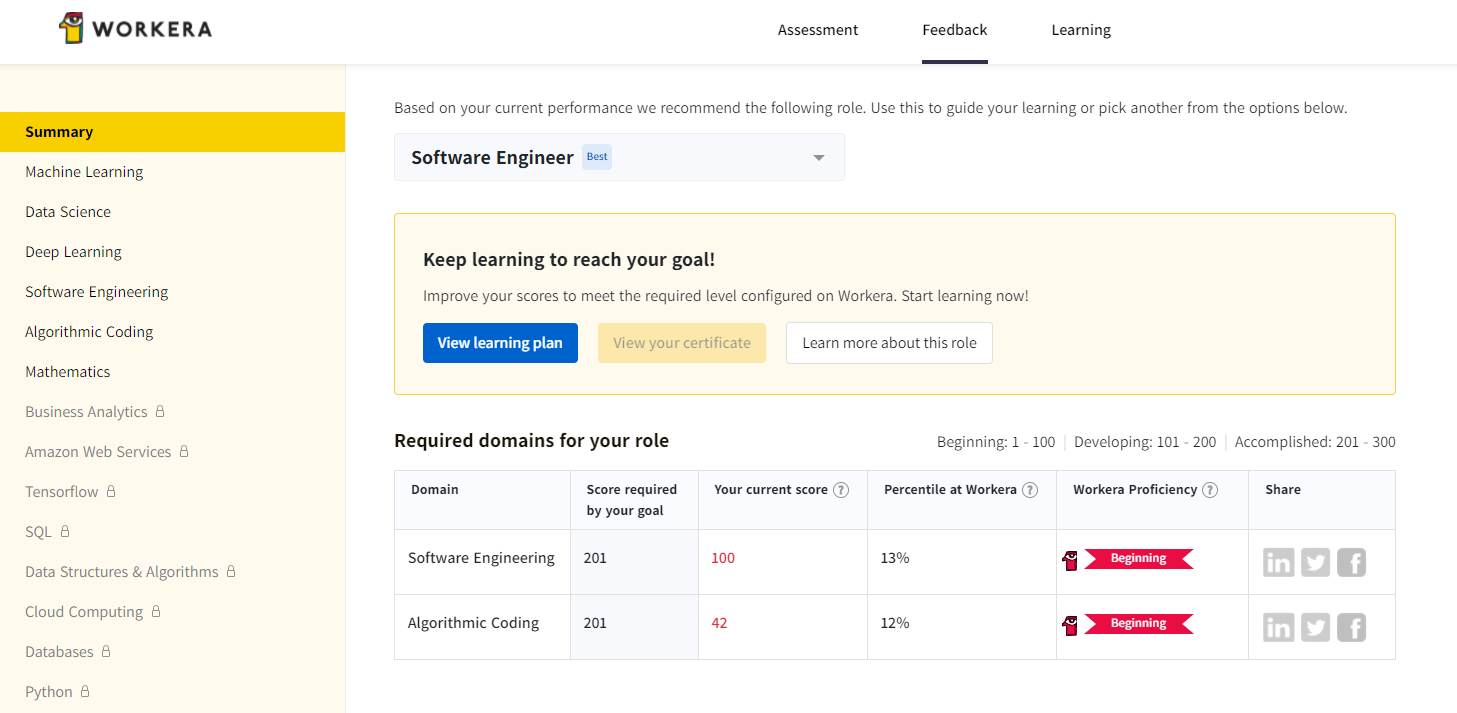Switch to the Learning tab
The image size is (1457, 713).
point(1081,30)
